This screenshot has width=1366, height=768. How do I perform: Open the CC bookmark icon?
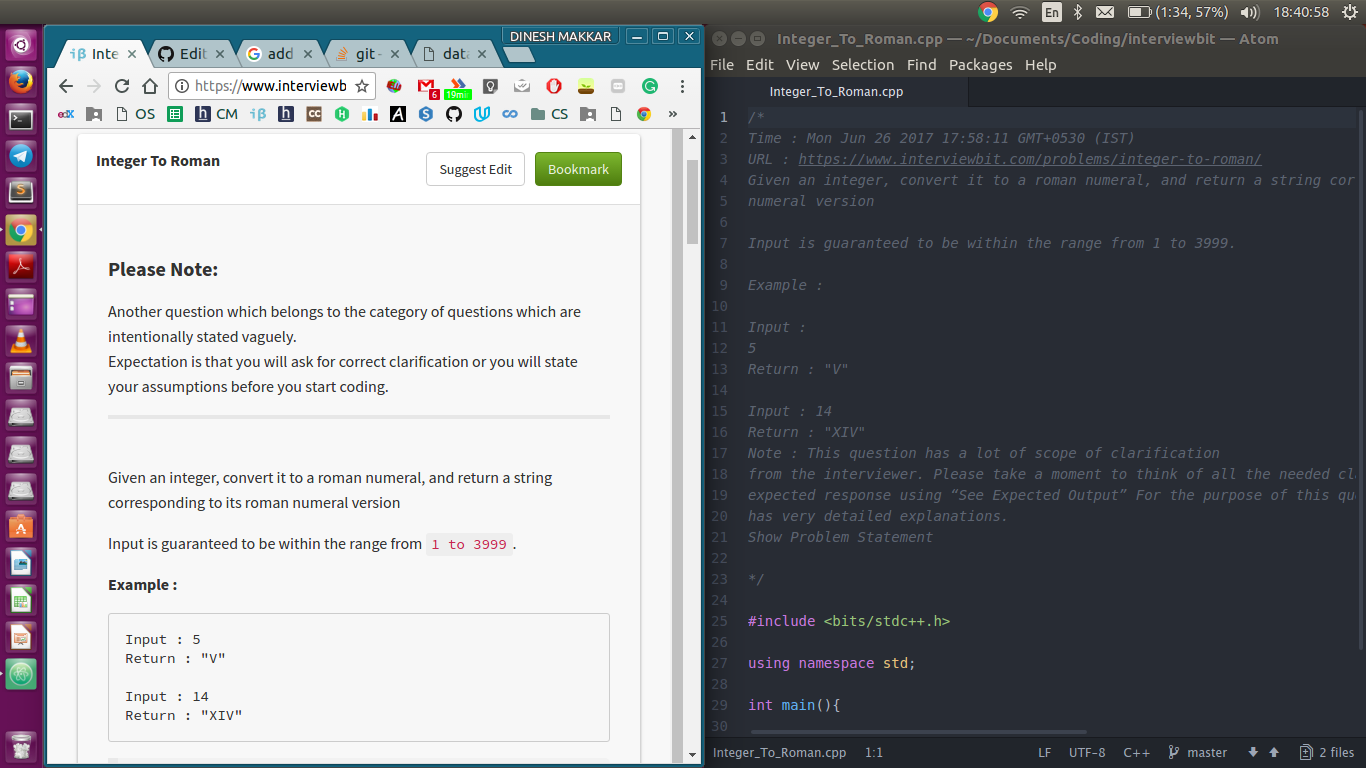pos(314,114)
